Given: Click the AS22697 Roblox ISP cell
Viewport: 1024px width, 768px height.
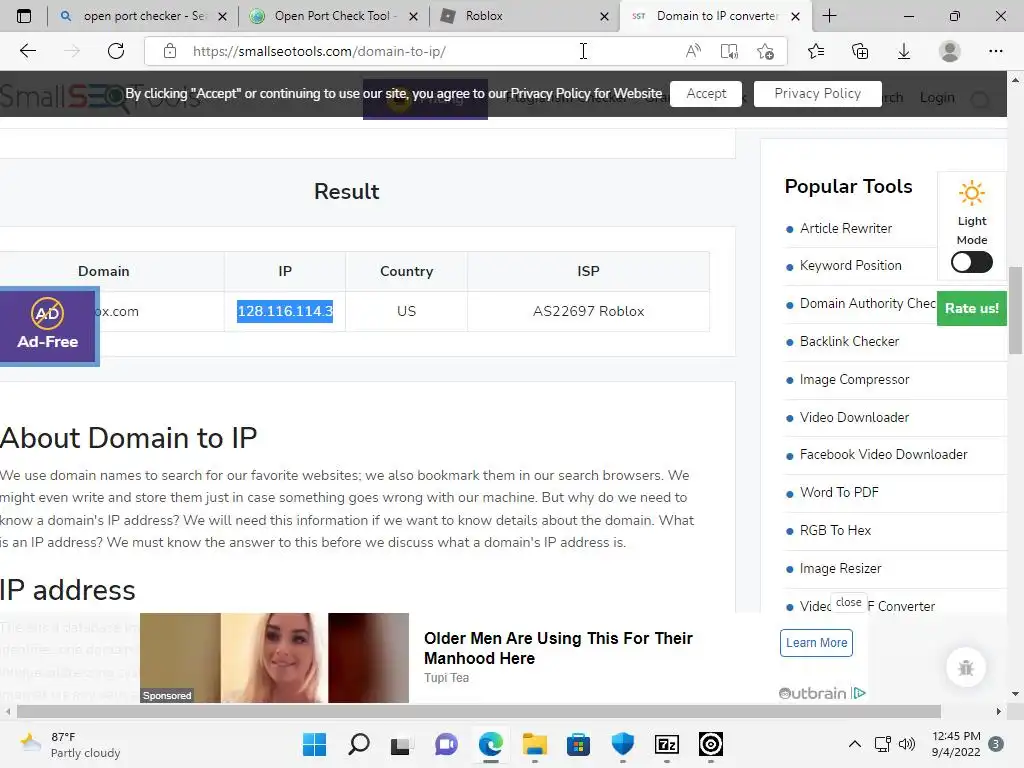Looking at the screenshot, I should [588, 311].
